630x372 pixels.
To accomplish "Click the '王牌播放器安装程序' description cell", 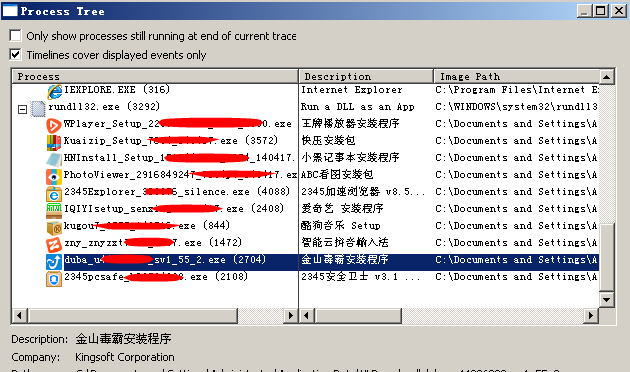I will click(350, 124).
